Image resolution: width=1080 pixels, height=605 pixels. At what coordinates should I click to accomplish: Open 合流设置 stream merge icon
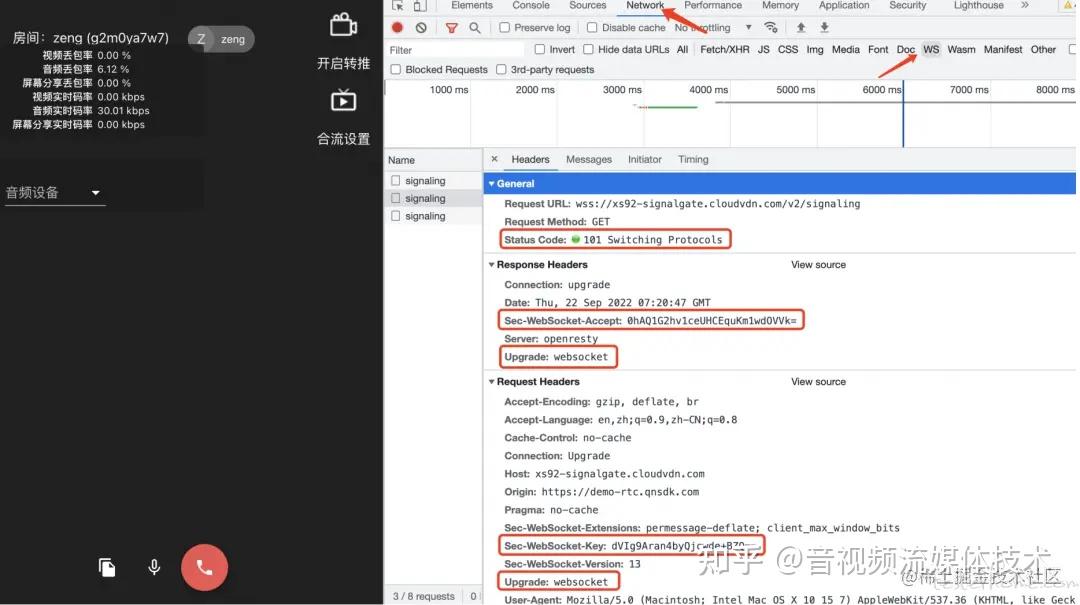coord(343,101)
